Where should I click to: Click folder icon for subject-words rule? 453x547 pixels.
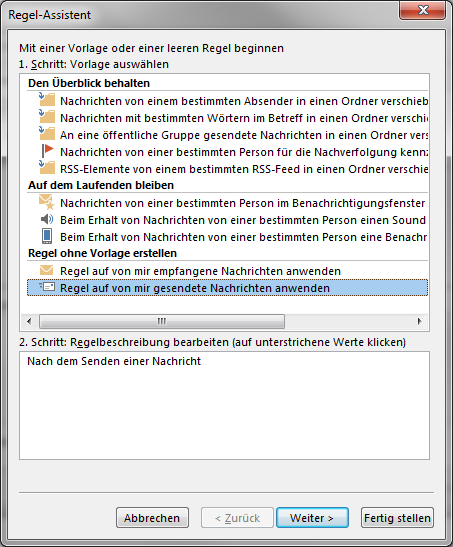(47, 117)
